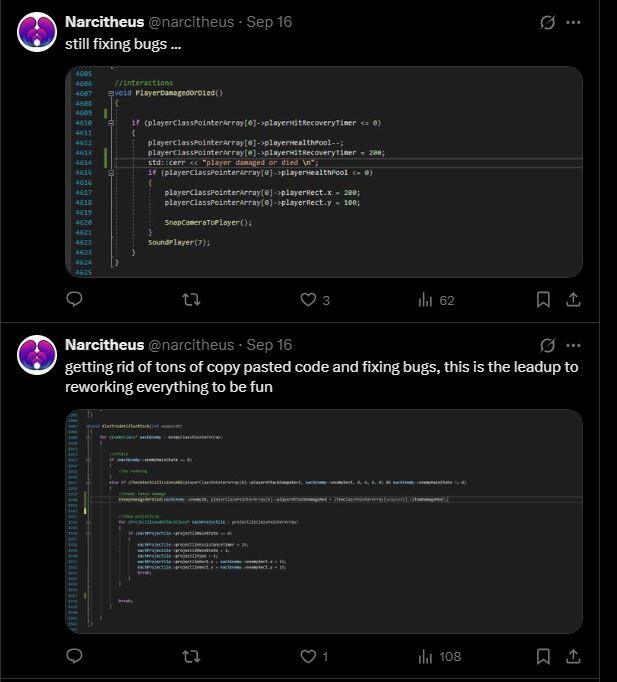Screen dimensions: 617x682
Task: Share the copy pasted code post
Action: tap(573, 656)
